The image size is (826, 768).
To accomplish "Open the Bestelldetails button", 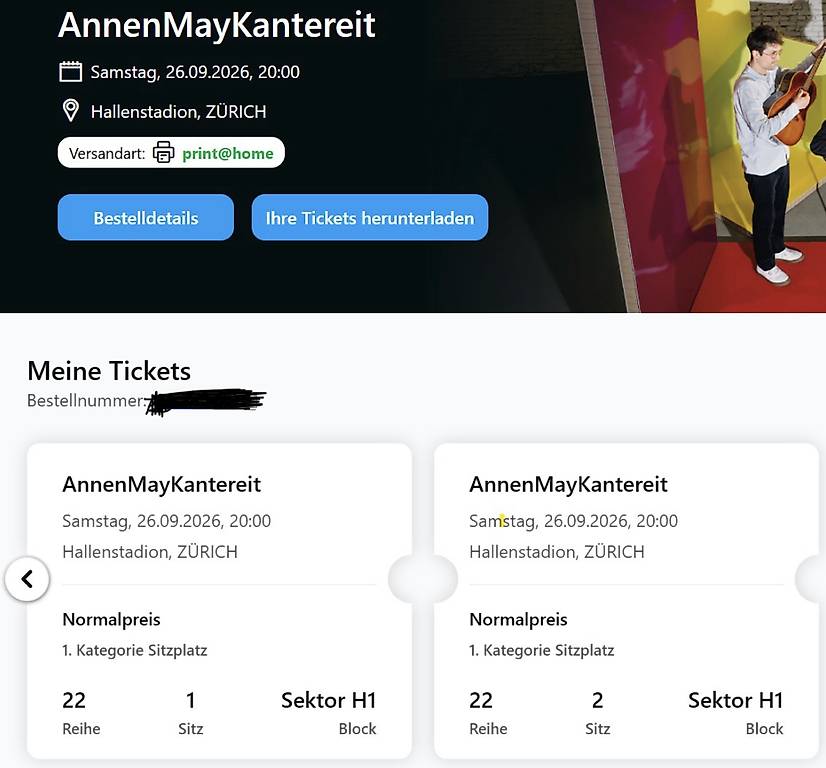I will pyautogui.click(x=146, y=218).
